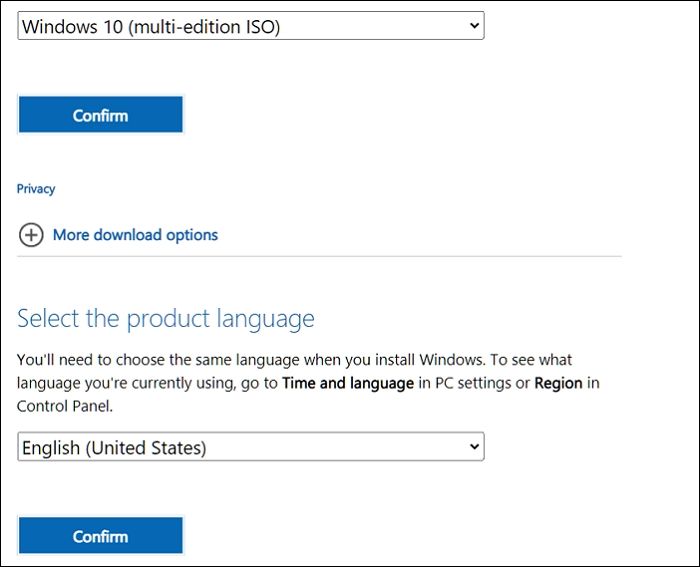Viewport: 700px width, 567px height.
Task: Click the bold 'Time and language' text
Action: (347, 383)
